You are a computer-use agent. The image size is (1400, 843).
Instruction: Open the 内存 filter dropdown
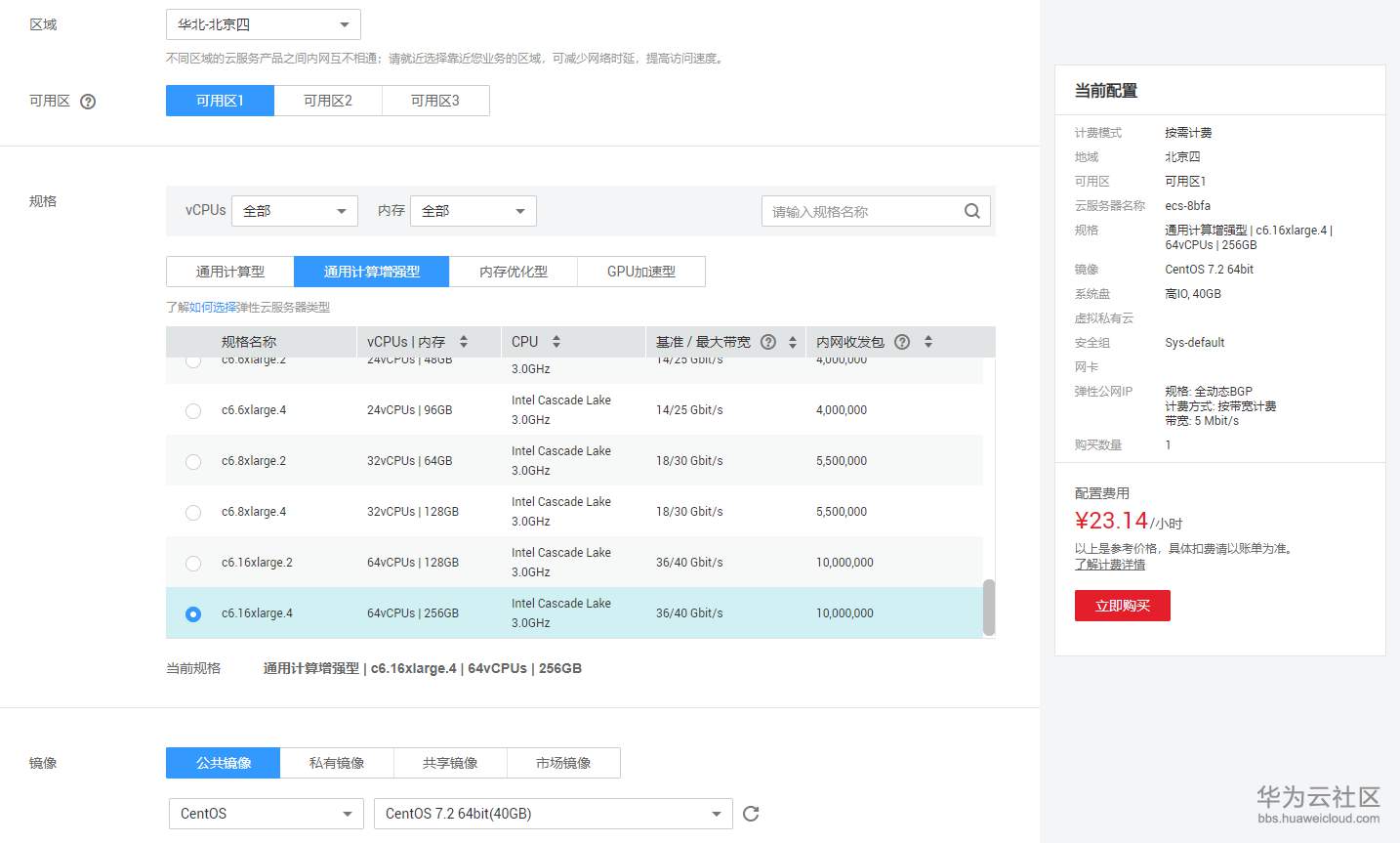474,211
